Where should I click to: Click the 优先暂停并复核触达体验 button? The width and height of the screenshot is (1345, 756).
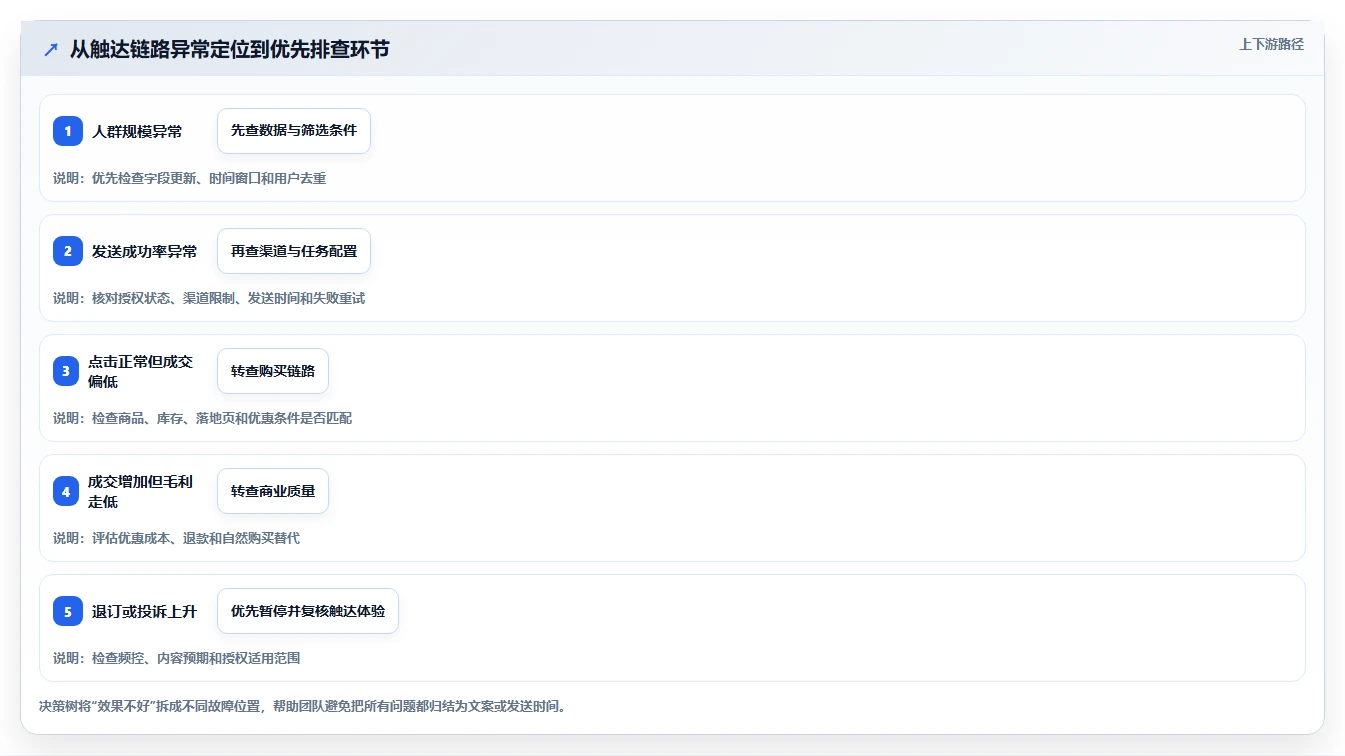308,611
